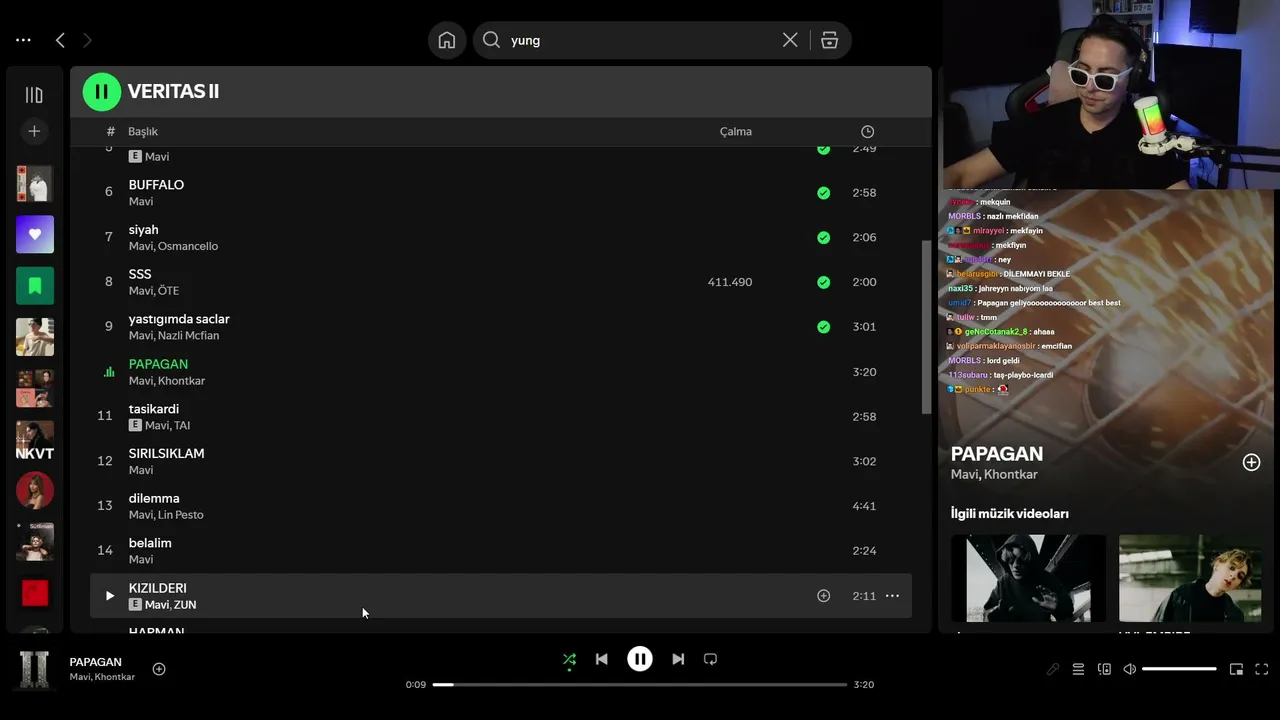Open the three-dot app menu
This screenshot has height=720, width=1280.
click(x=23, y=40)
